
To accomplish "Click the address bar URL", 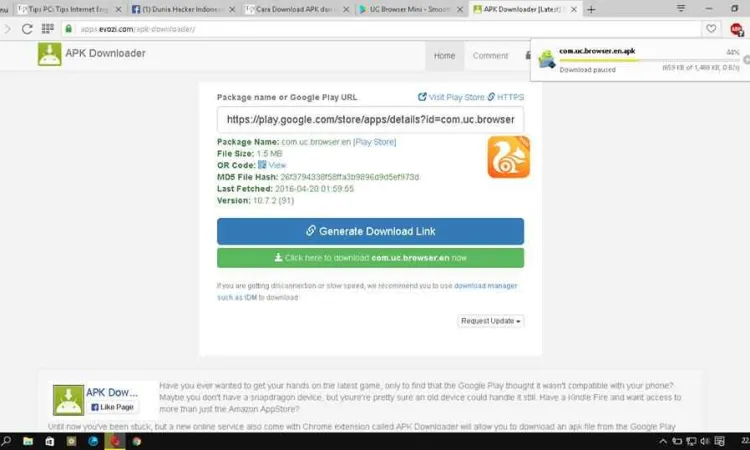I will pos(138,29).
